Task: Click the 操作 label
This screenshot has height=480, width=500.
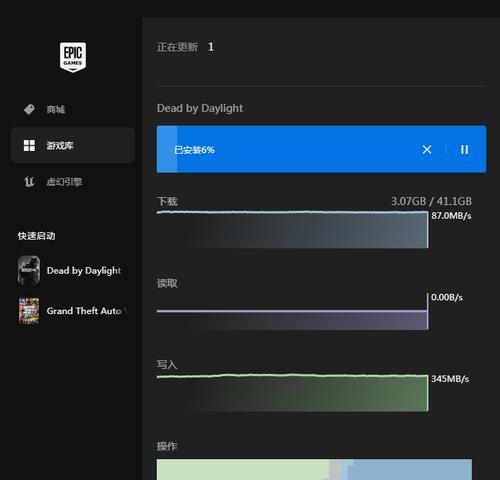Action: (167, 446)
